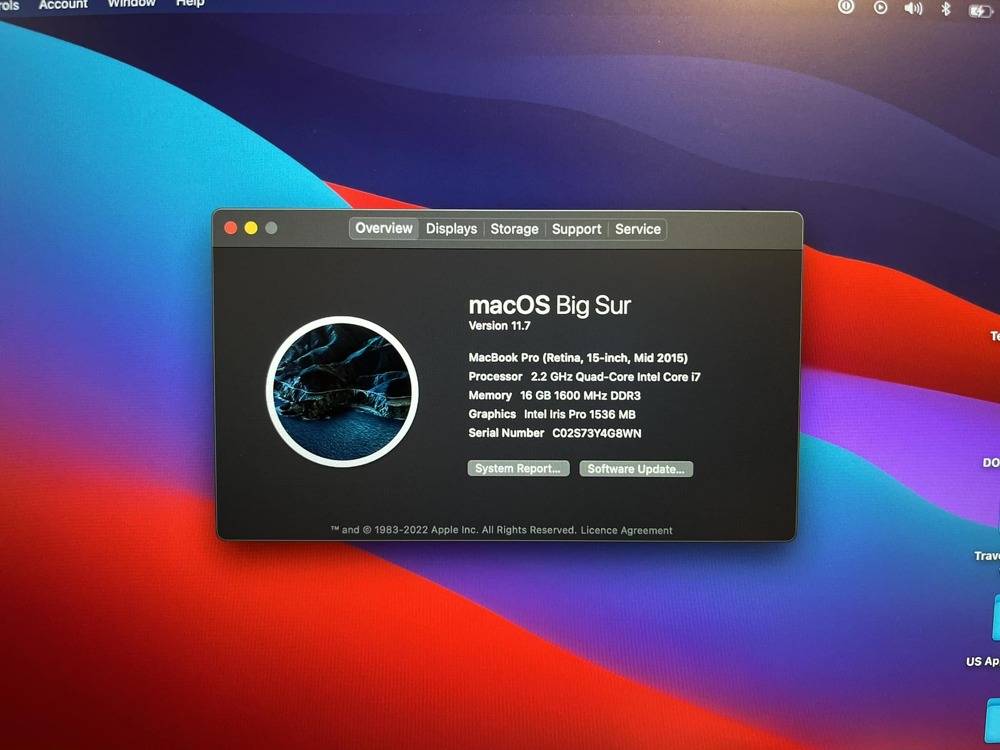Close the About This Mac window with the red button
This screenshot has height=750, width=1000.
pos(231,228)
